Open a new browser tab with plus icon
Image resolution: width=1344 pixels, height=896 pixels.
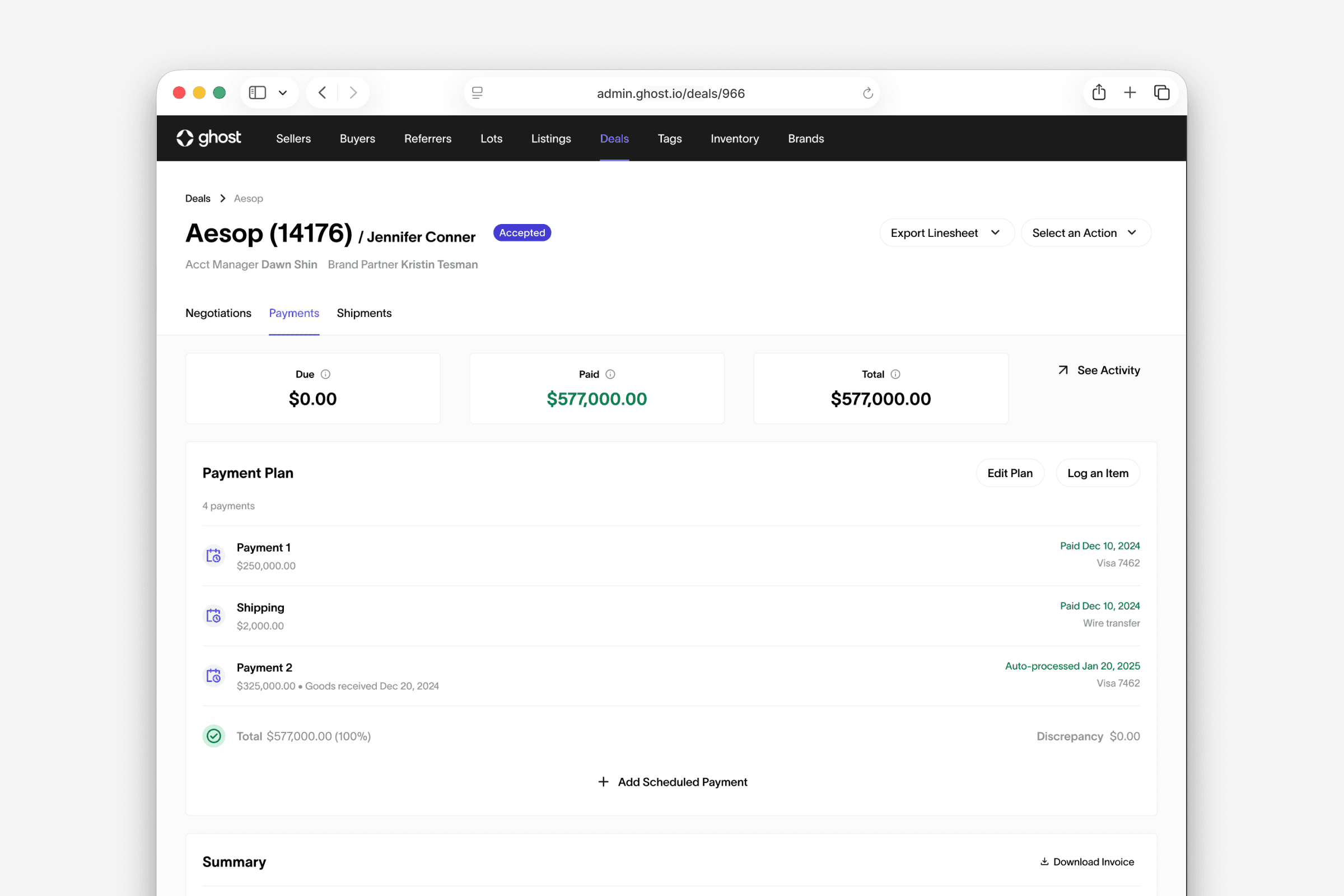1130,92
